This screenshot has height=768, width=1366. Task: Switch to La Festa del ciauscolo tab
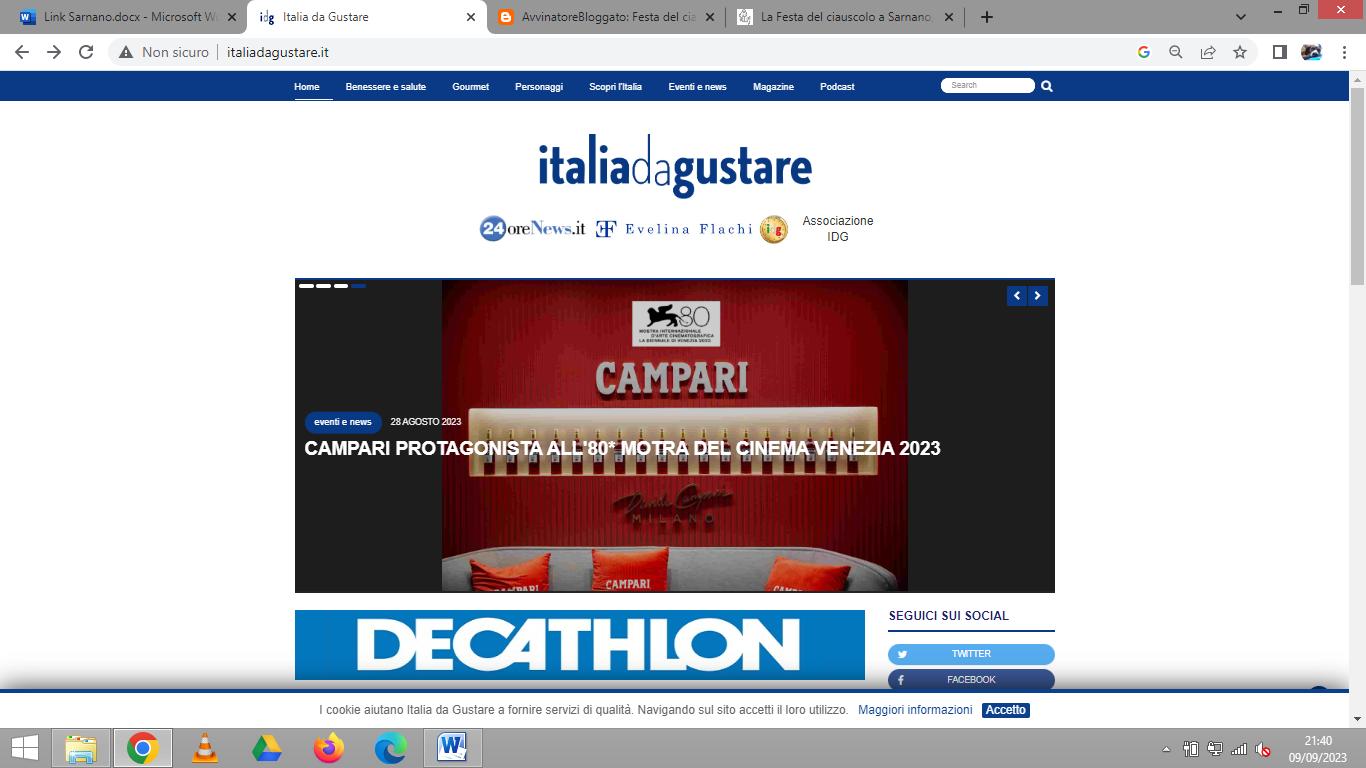pyautogui.click(x=846, y=16)
